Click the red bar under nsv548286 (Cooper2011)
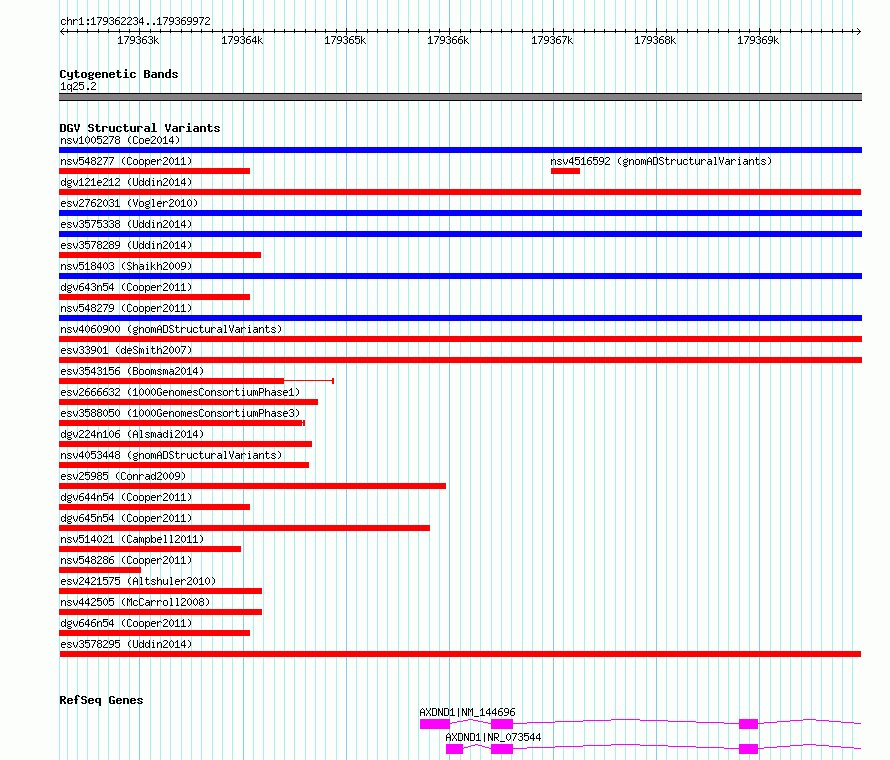 click(100, 570)
